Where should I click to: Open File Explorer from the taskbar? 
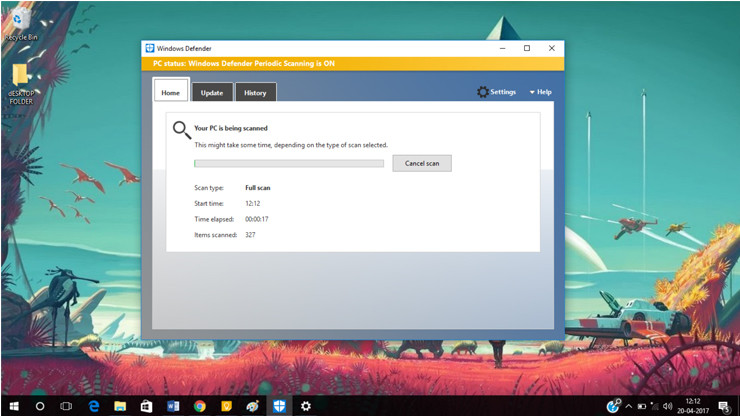tap(120, 406)
